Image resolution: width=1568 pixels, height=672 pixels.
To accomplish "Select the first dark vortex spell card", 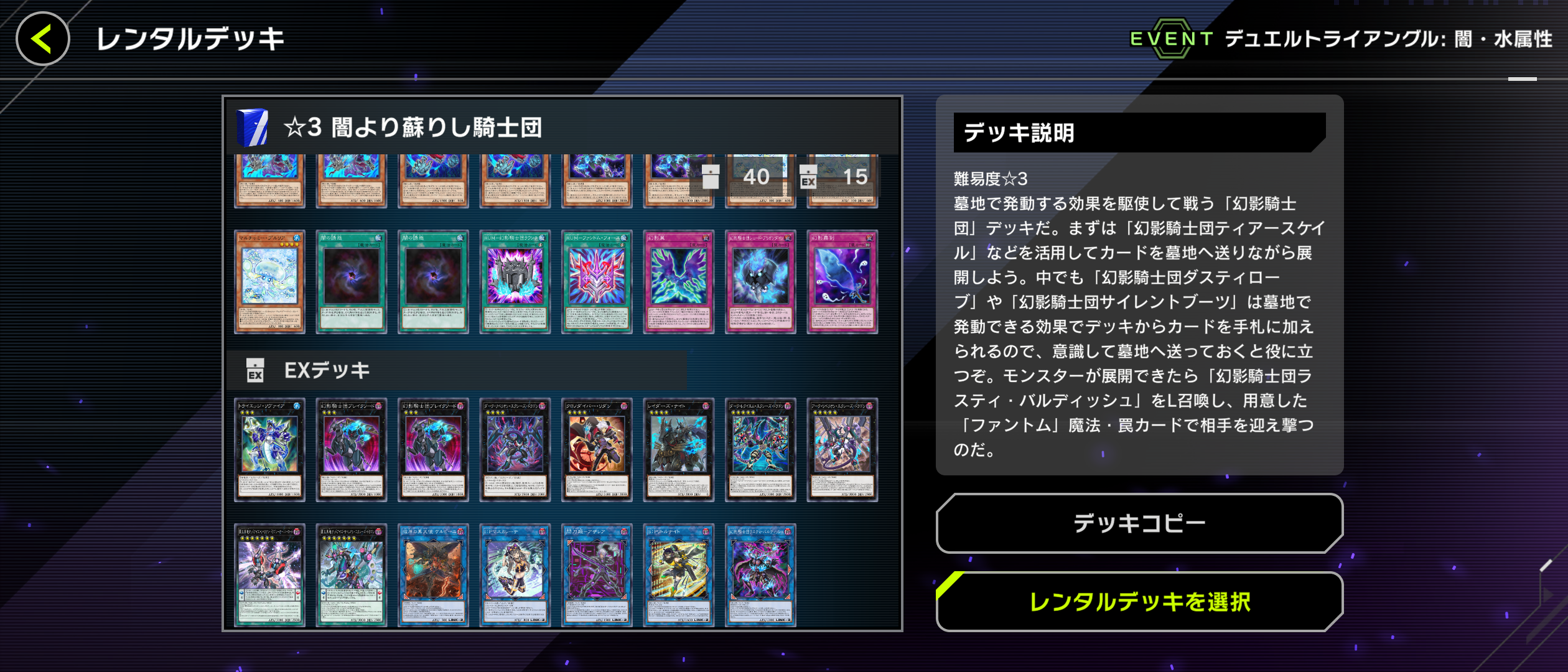I will click(x=352, y=282).
